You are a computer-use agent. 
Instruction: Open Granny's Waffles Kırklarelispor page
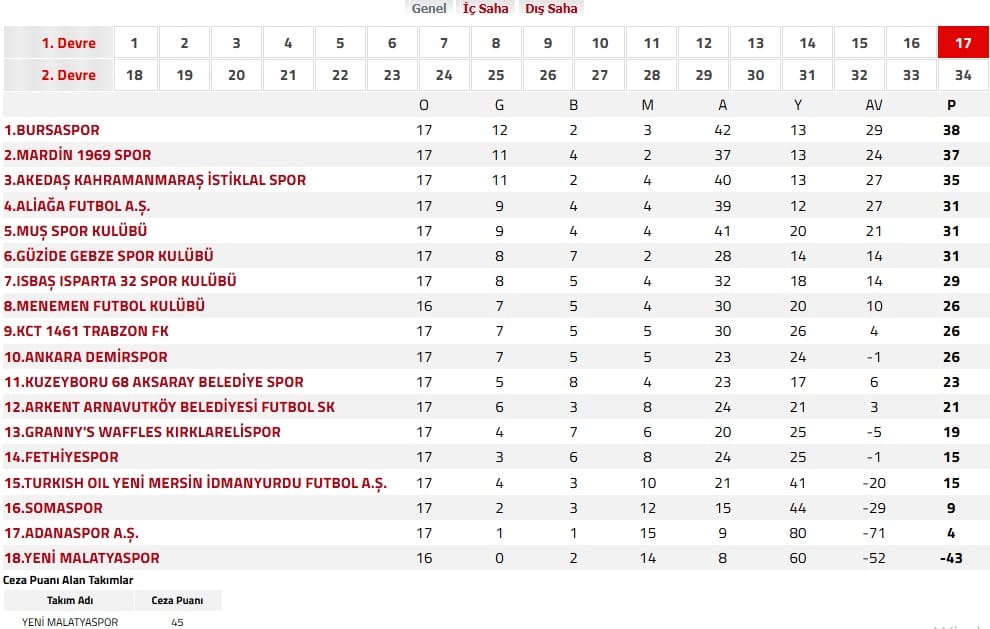pos(142,432)
